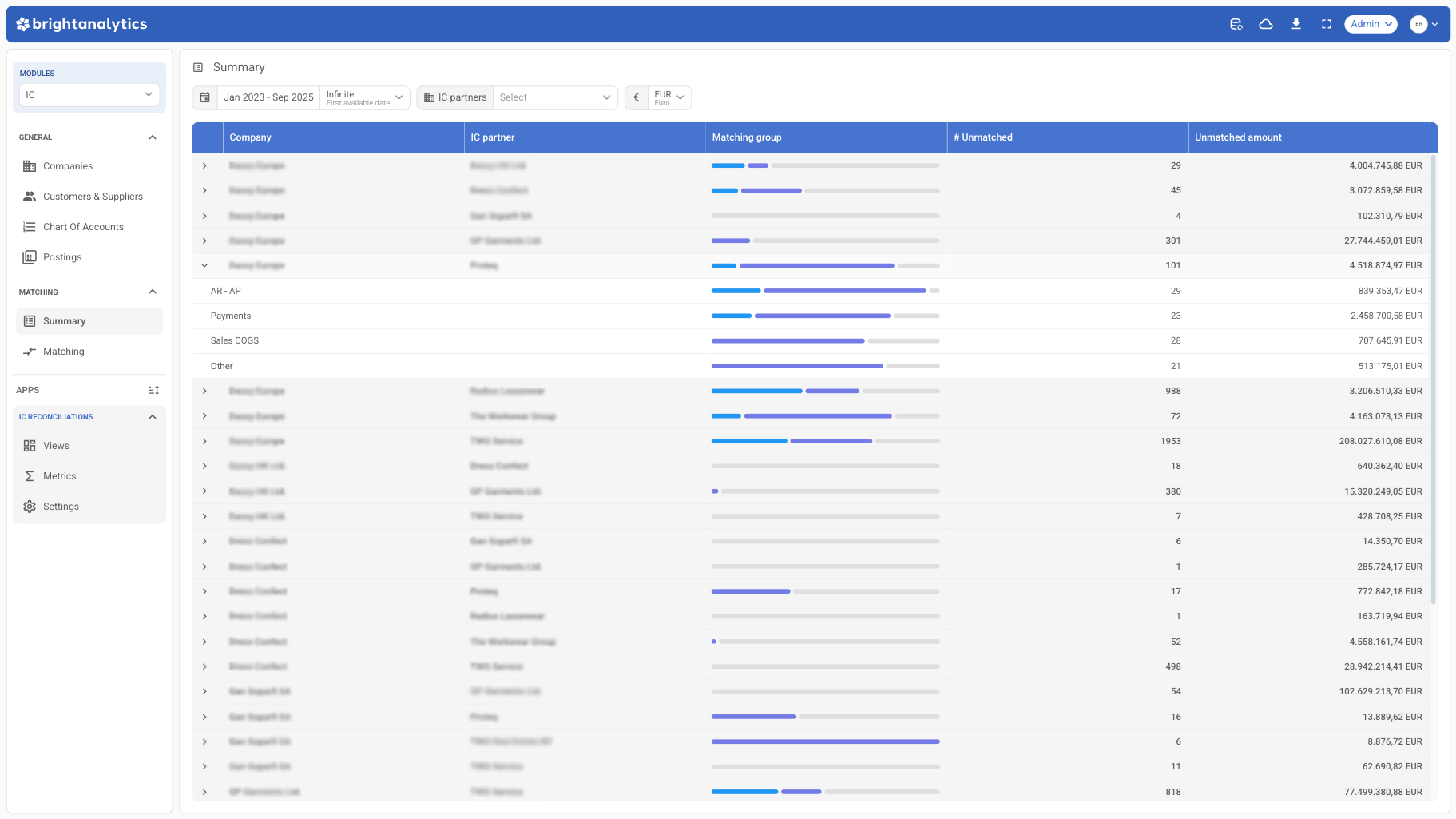Sort by Unmatched amount column header
This screenshot has width=1456, height=819.
1238,137
